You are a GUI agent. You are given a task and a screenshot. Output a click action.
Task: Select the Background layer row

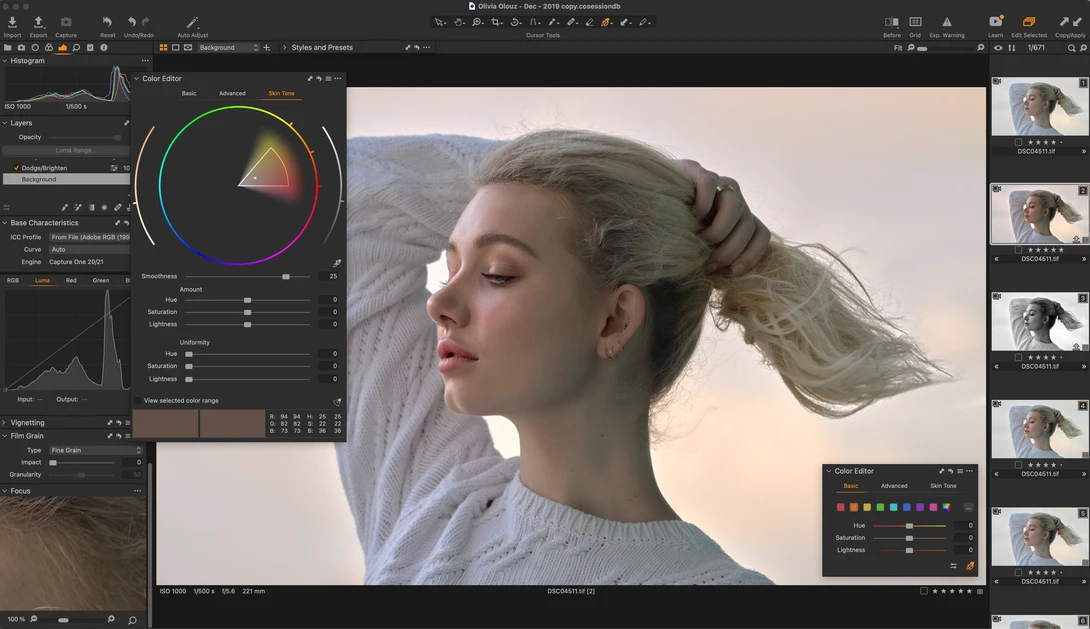point(66,179)
